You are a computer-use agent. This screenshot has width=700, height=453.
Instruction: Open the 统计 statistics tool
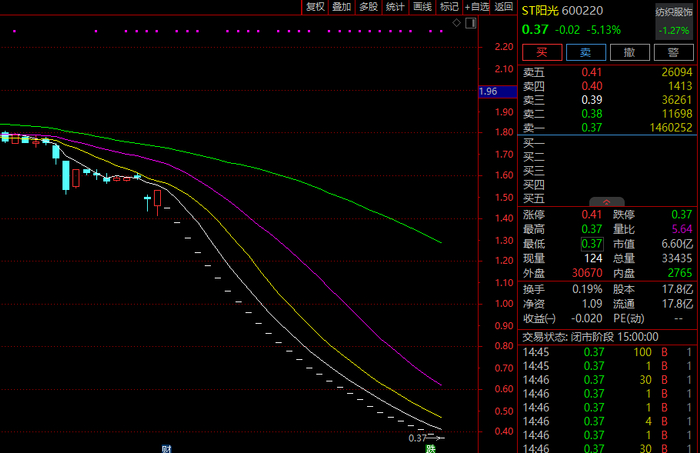pos(396,7)
